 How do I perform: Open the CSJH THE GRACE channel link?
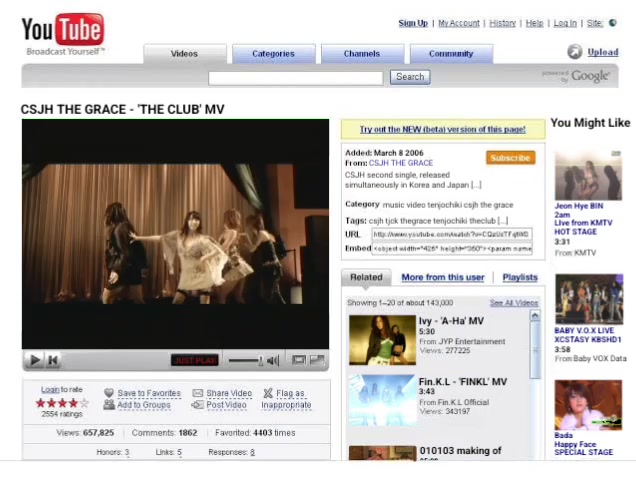[x=401, y=163]
